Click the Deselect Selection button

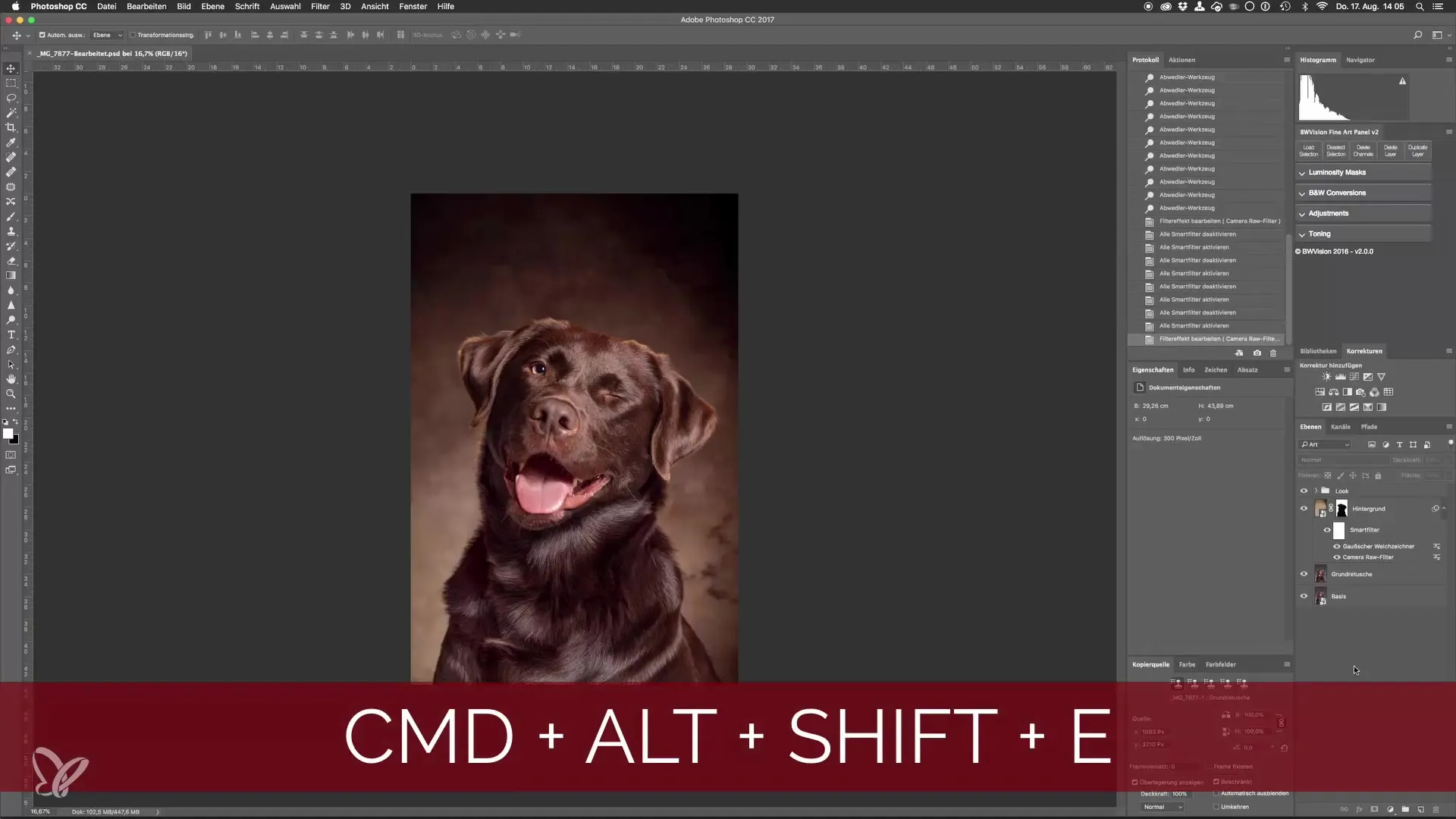click(x=1336, y=151)
